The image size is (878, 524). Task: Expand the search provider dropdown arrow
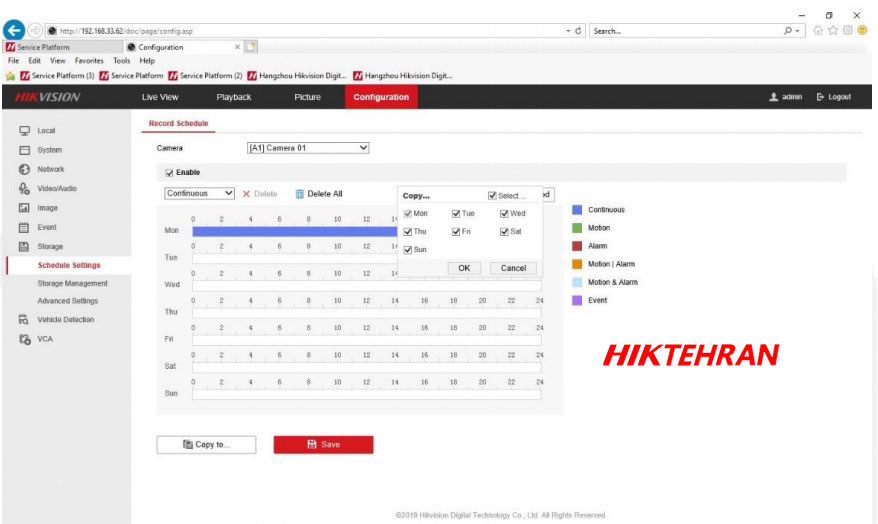[797, 31]
